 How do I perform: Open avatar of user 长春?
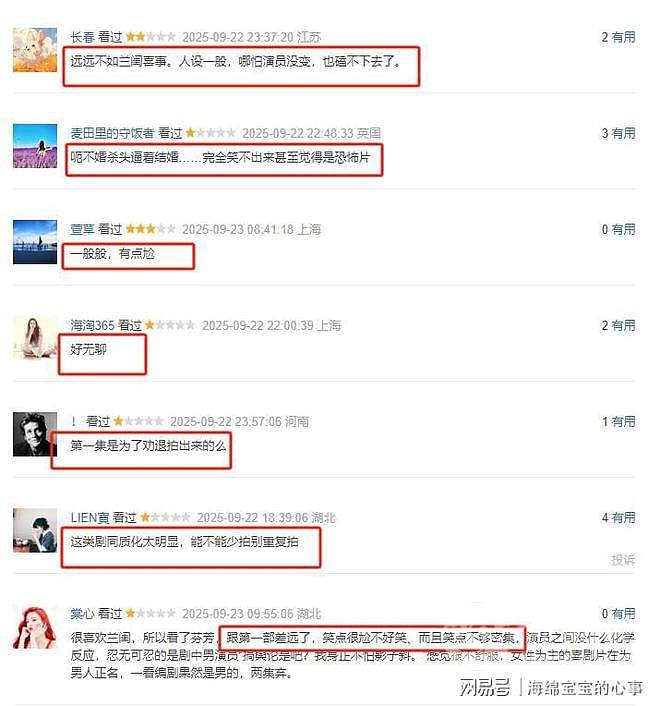35,50
